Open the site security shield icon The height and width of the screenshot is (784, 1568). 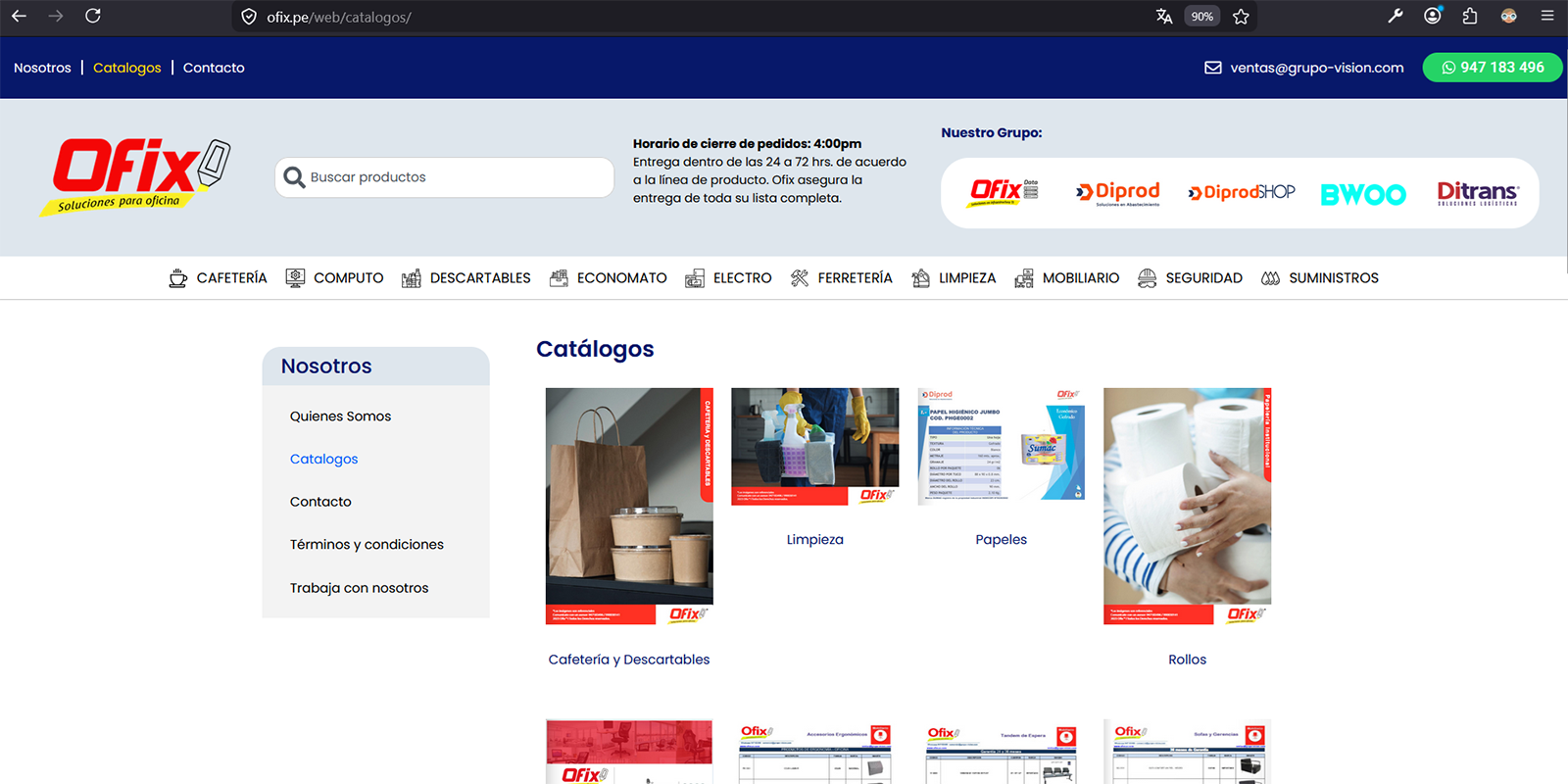(249, 17)
